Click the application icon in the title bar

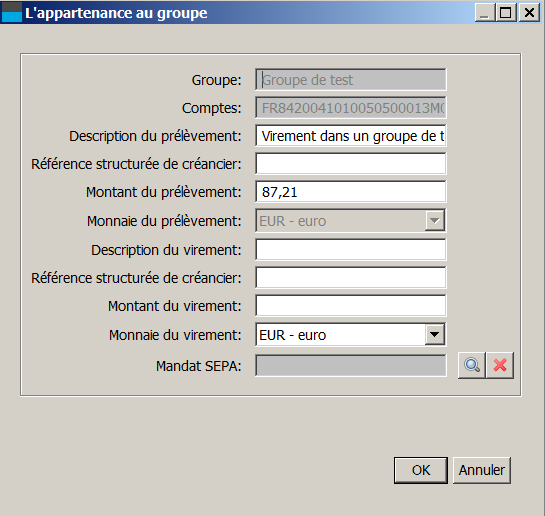coord(12,12)
